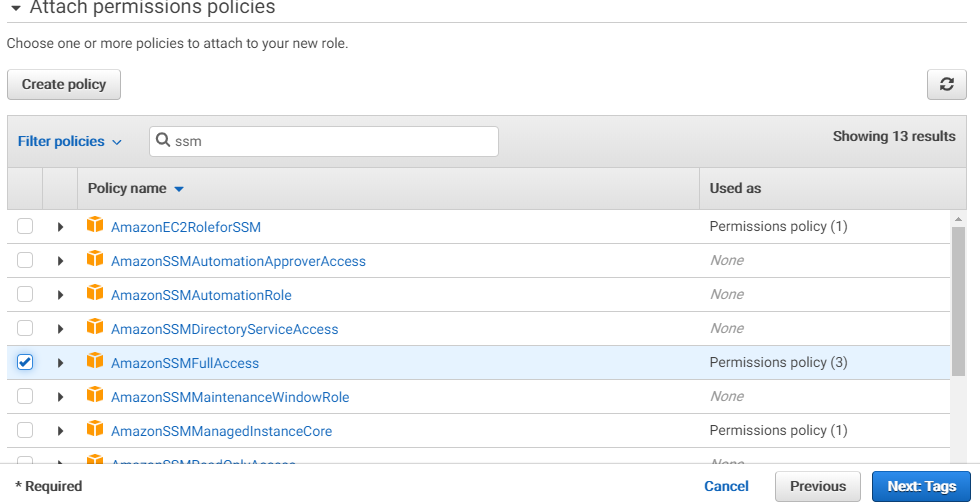Click the policy icon beside AmazonSSMManagedInstanceCore
The image size is (980, 503).
point(95,429)
